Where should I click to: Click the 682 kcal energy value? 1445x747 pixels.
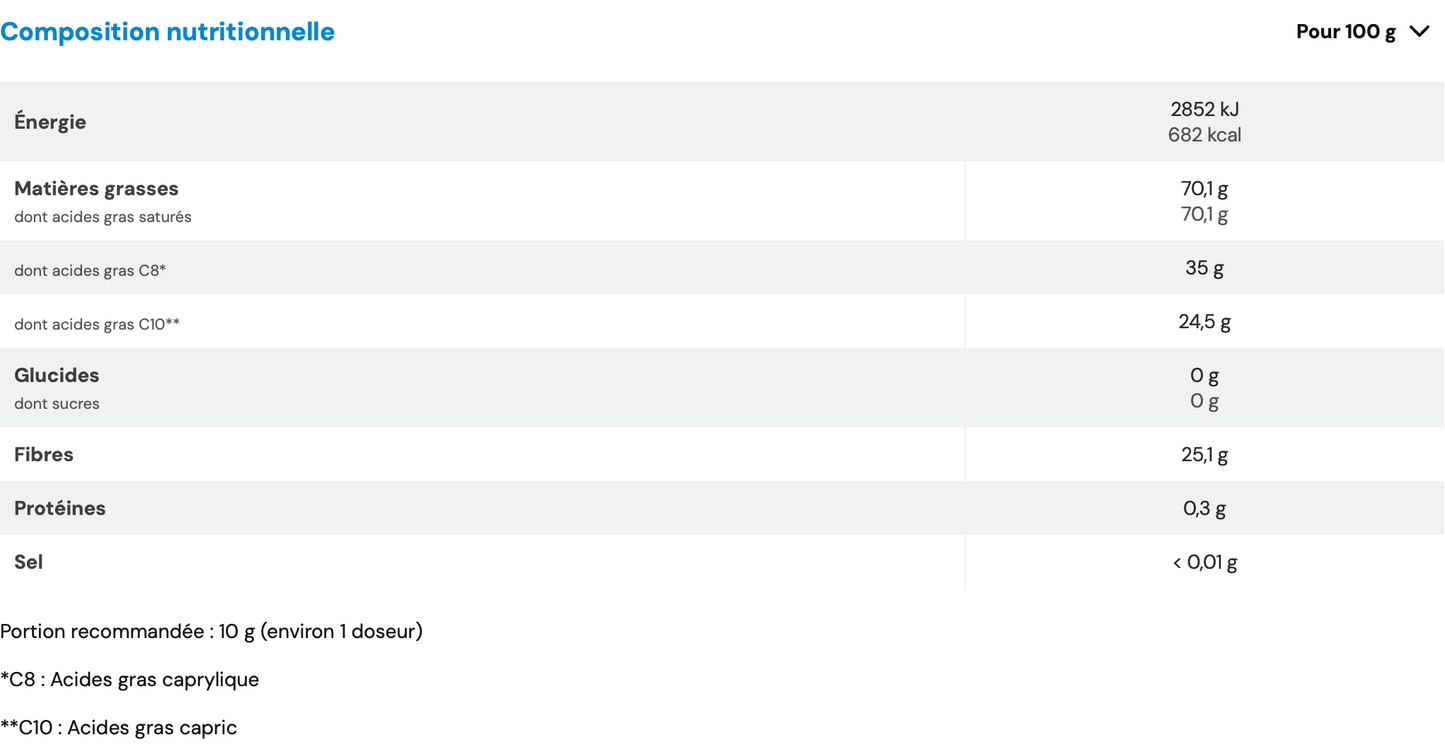click(1204, 135)
